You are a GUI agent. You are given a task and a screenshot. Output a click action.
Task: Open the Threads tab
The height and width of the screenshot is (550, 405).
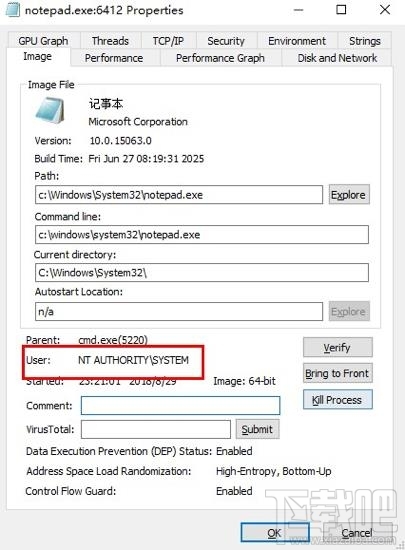pos(110,41)
